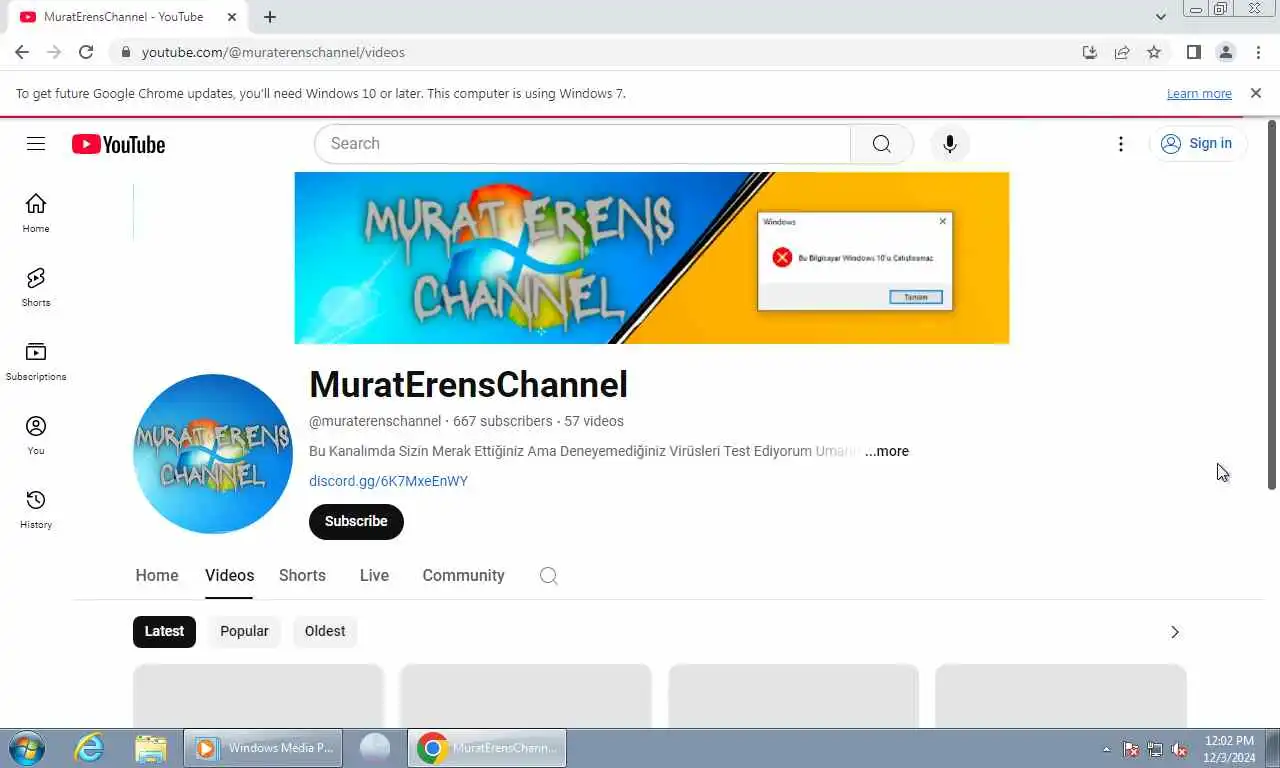Open the channel profile avatar image
The height and width of the screenshot is (768, 1280).
coord(213,454)
